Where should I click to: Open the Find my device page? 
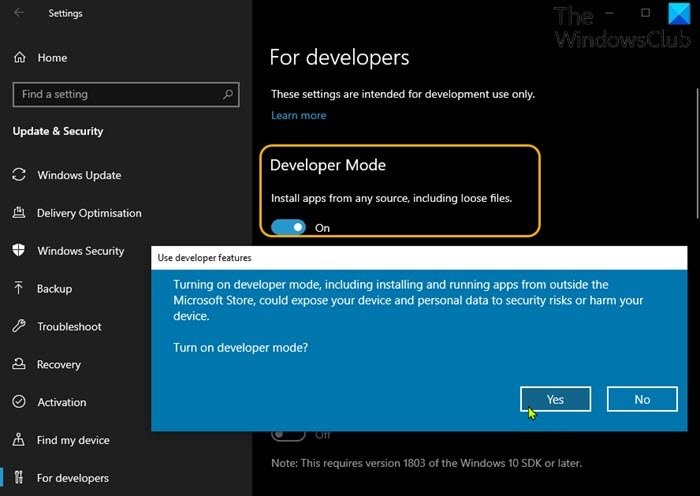click(73, 440)
